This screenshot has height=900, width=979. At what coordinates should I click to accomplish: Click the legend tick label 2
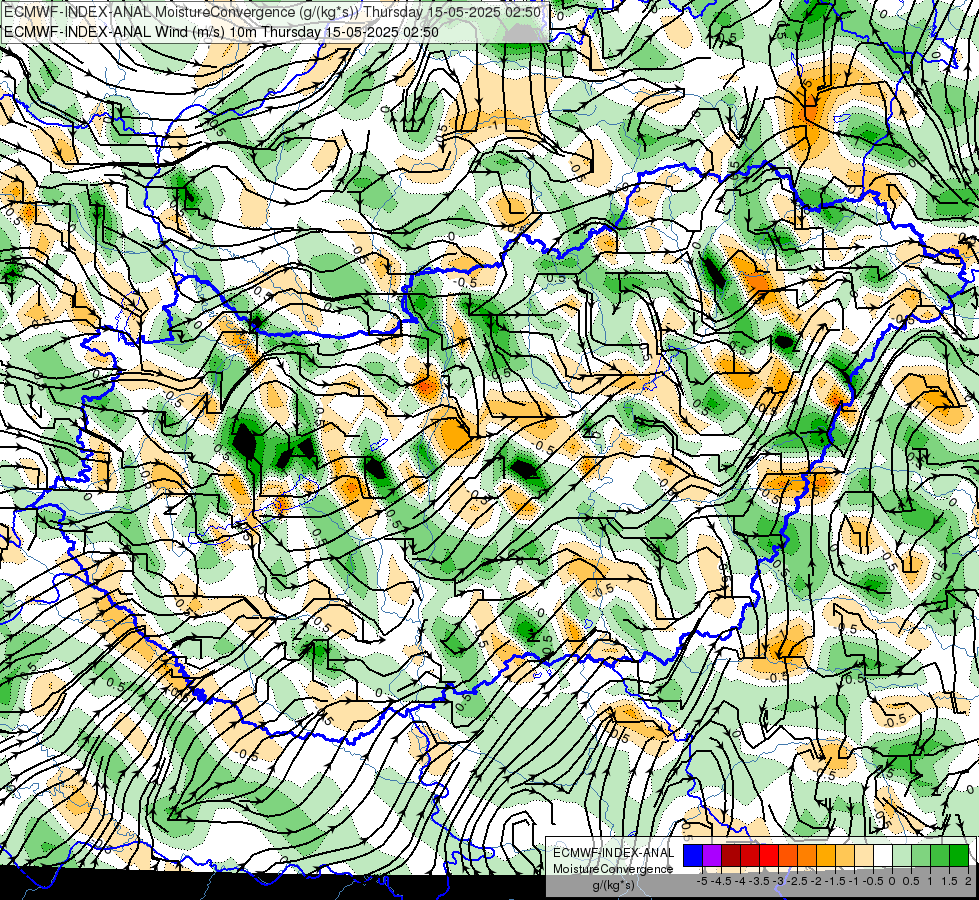pyautogui.click(x=968, y=881)
